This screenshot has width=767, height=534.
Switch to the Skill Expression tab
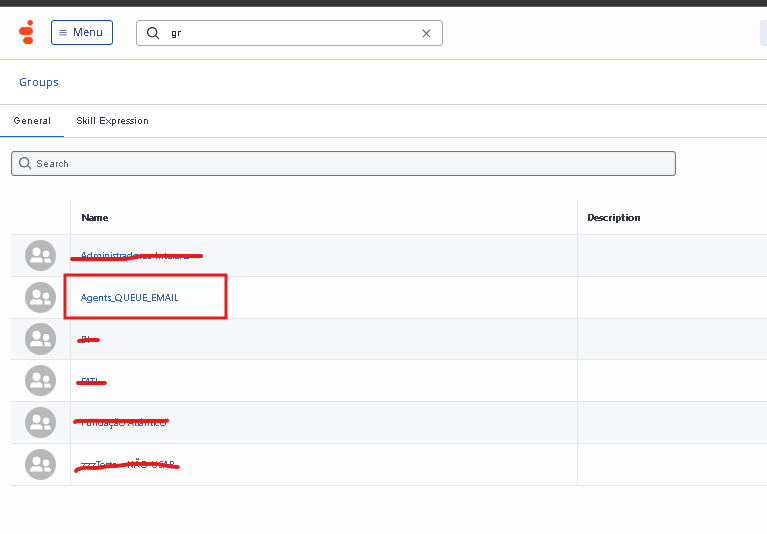[112, 121]
